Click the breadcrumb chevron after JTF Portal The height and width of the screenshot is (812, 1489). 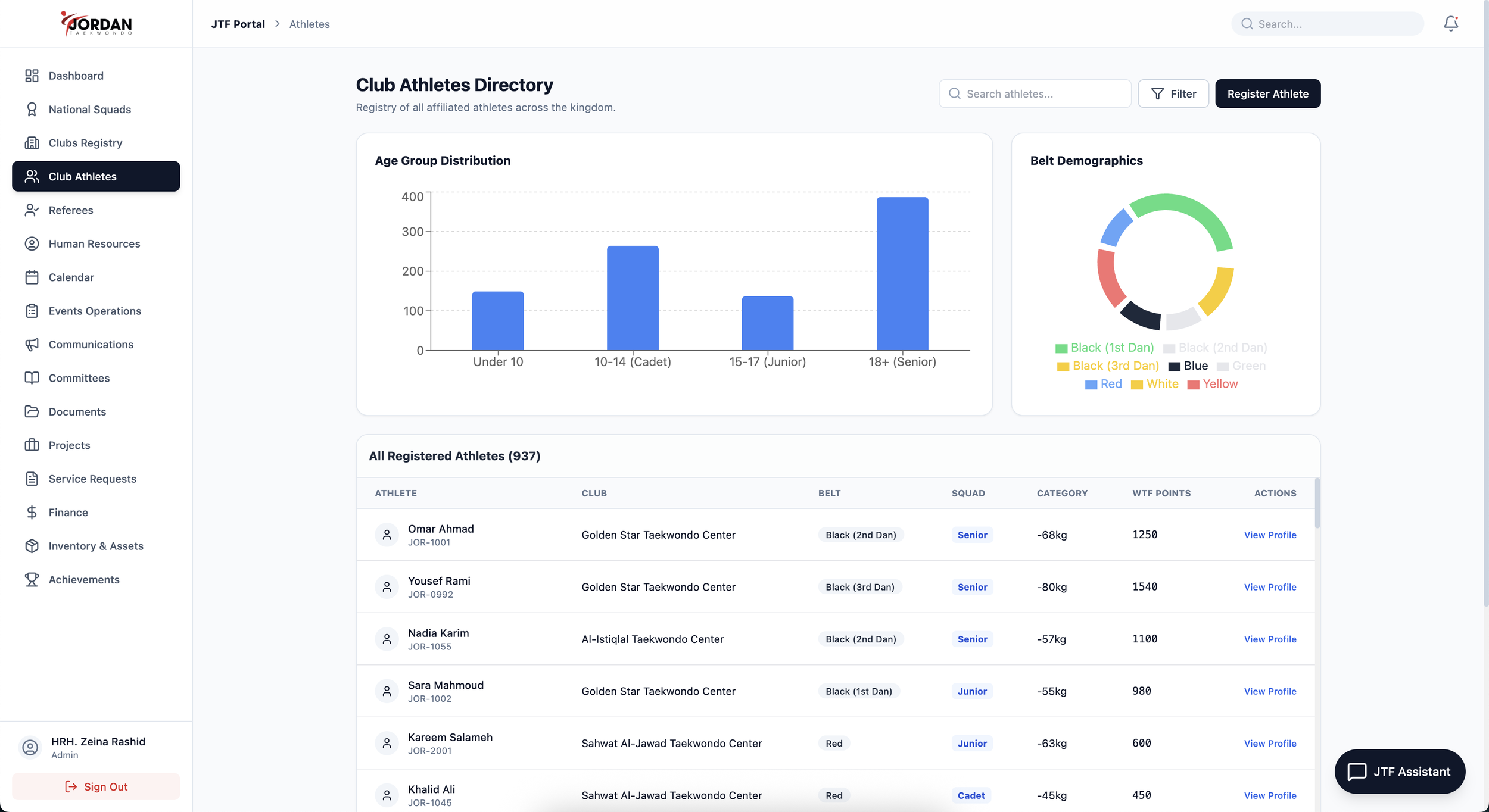point(277,24)
